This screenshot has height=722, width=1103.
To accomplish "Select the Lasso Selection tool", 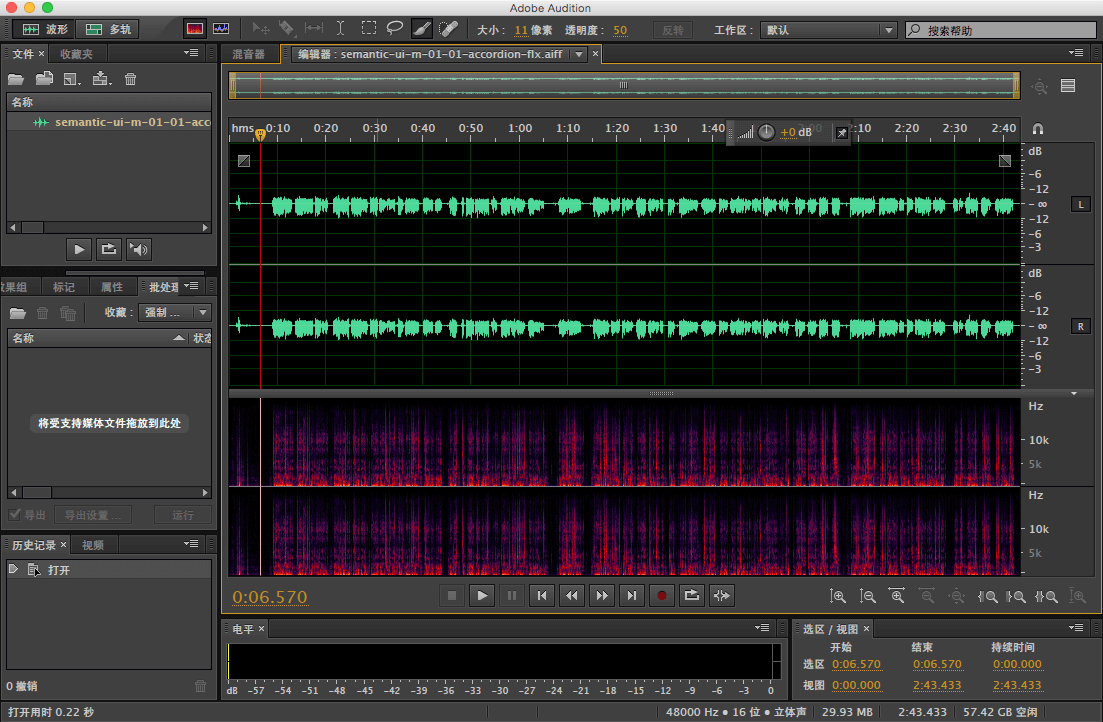I will coord(395,28).
